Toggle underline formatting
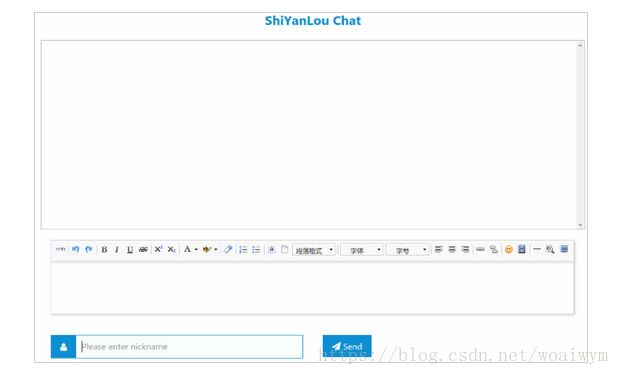This screenshot has height=375, width=619. (x=129, y=249)
